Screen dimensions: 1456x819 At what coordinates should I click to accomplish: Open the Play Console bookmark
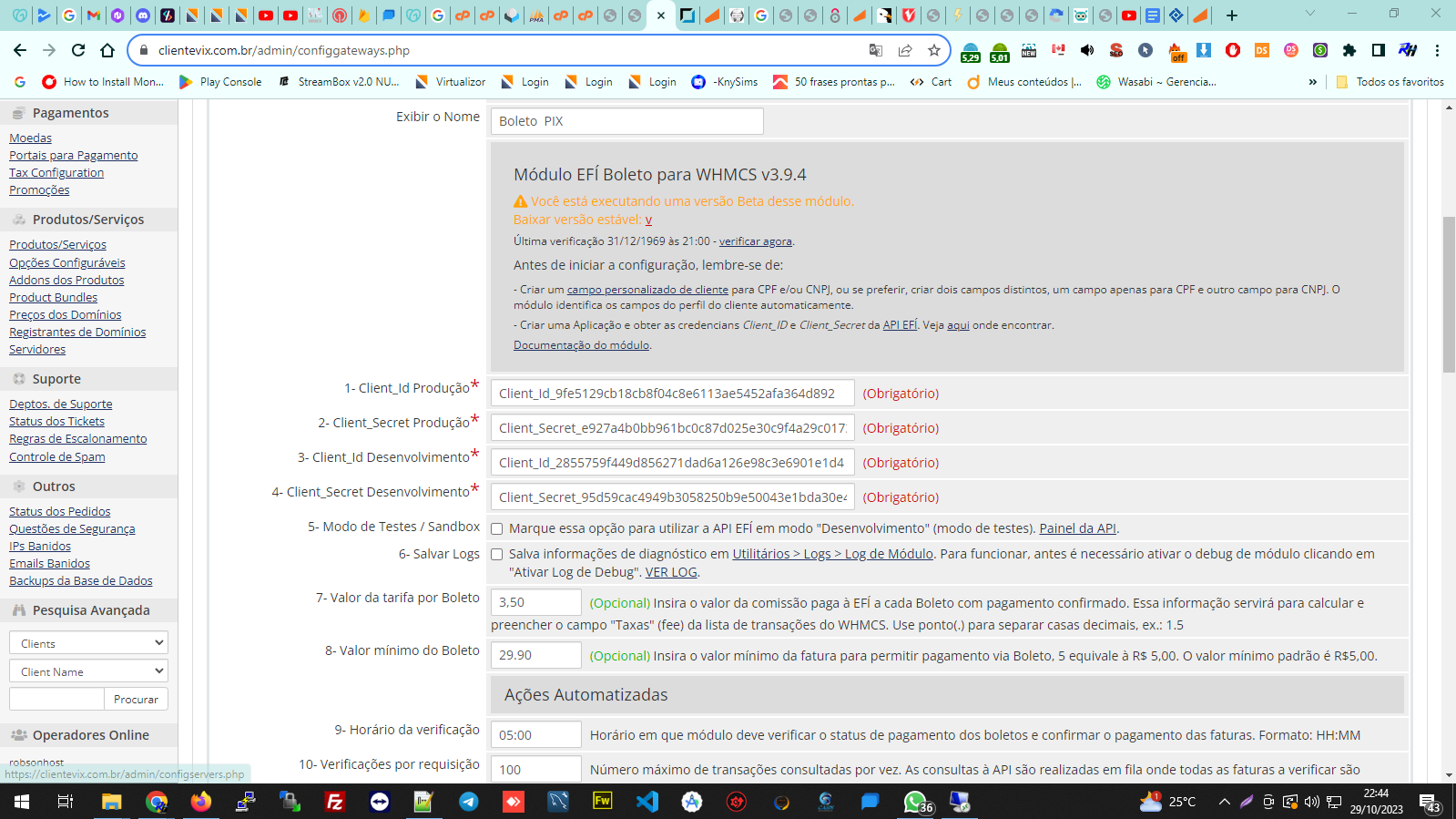(x=220, y=82)
